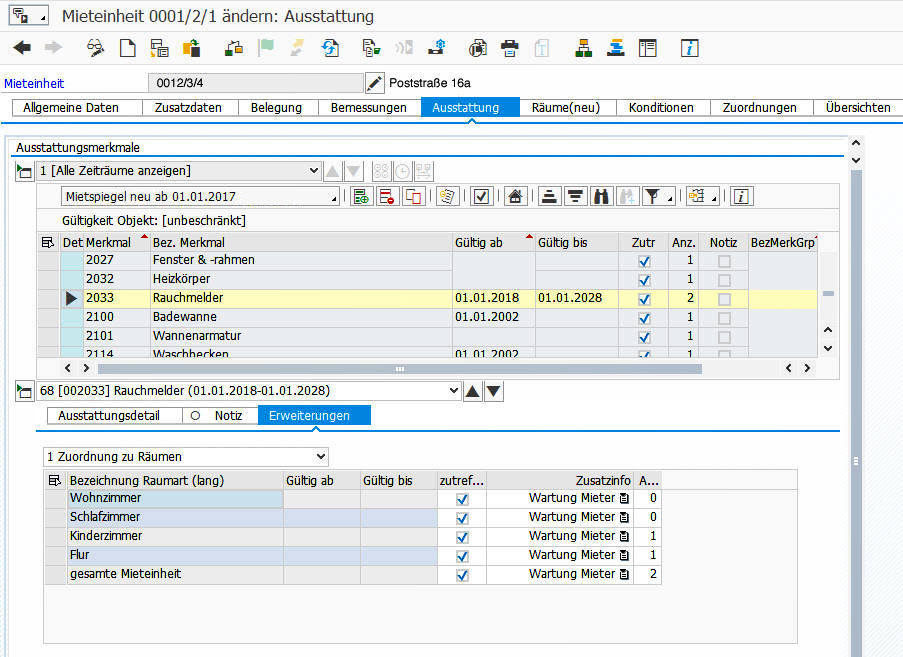Toggle the zutref checkbox for Wohnzimmer

pos(461,498)
